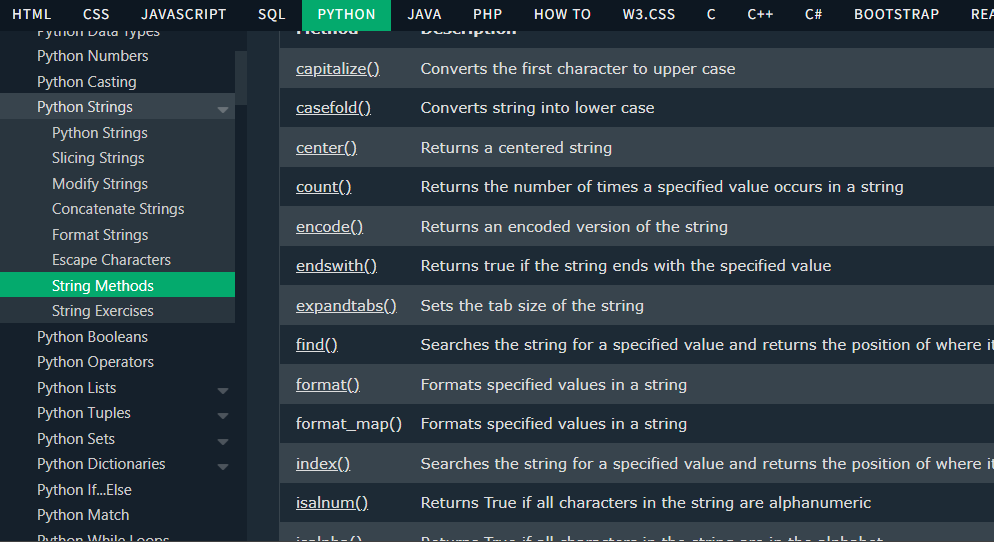Viewport: 994px width, 542px height.
Task: Go to the SQL tab
Action: 271,15
